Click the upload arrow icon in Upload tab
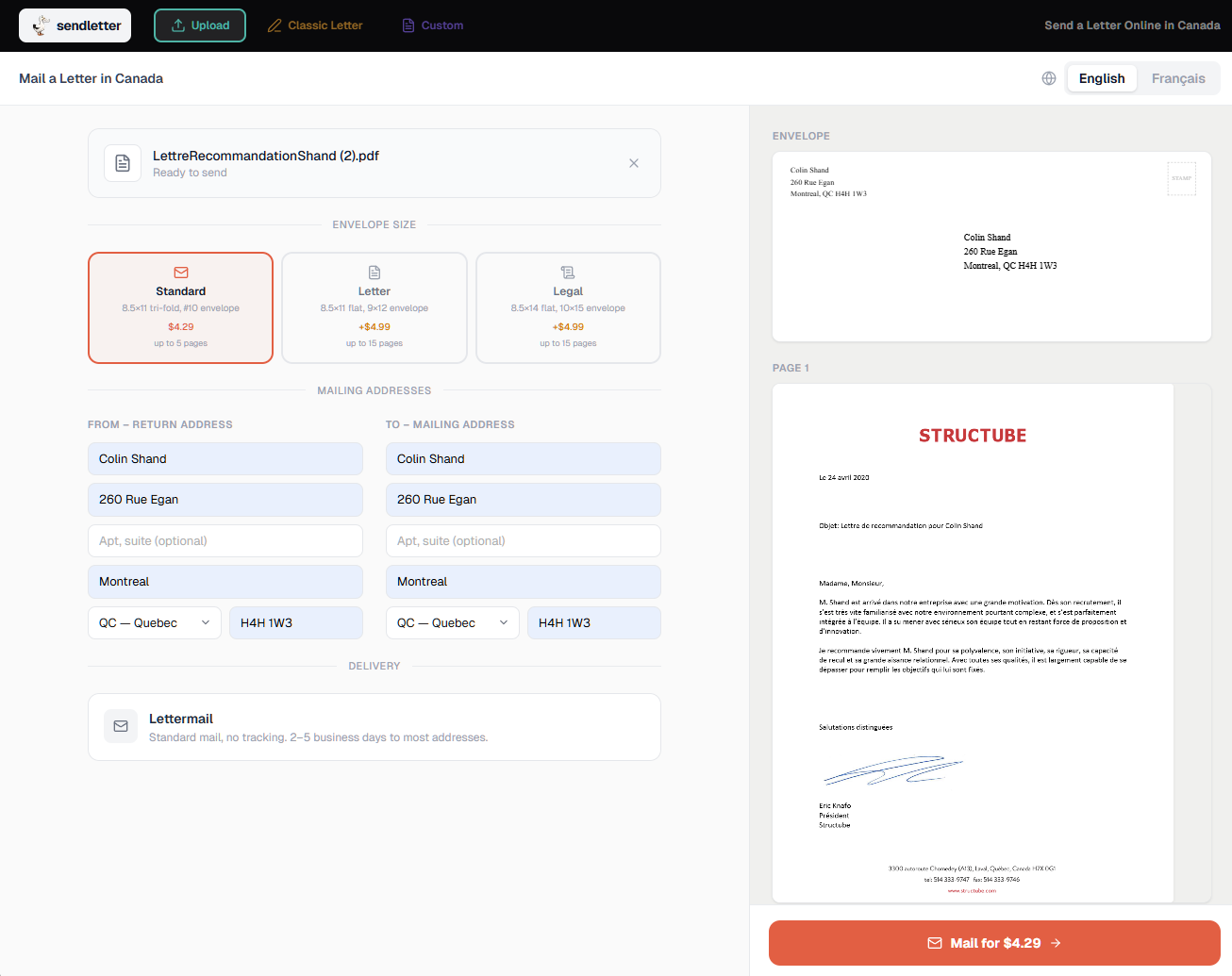Screen dimensions: 1232x976 178,25
